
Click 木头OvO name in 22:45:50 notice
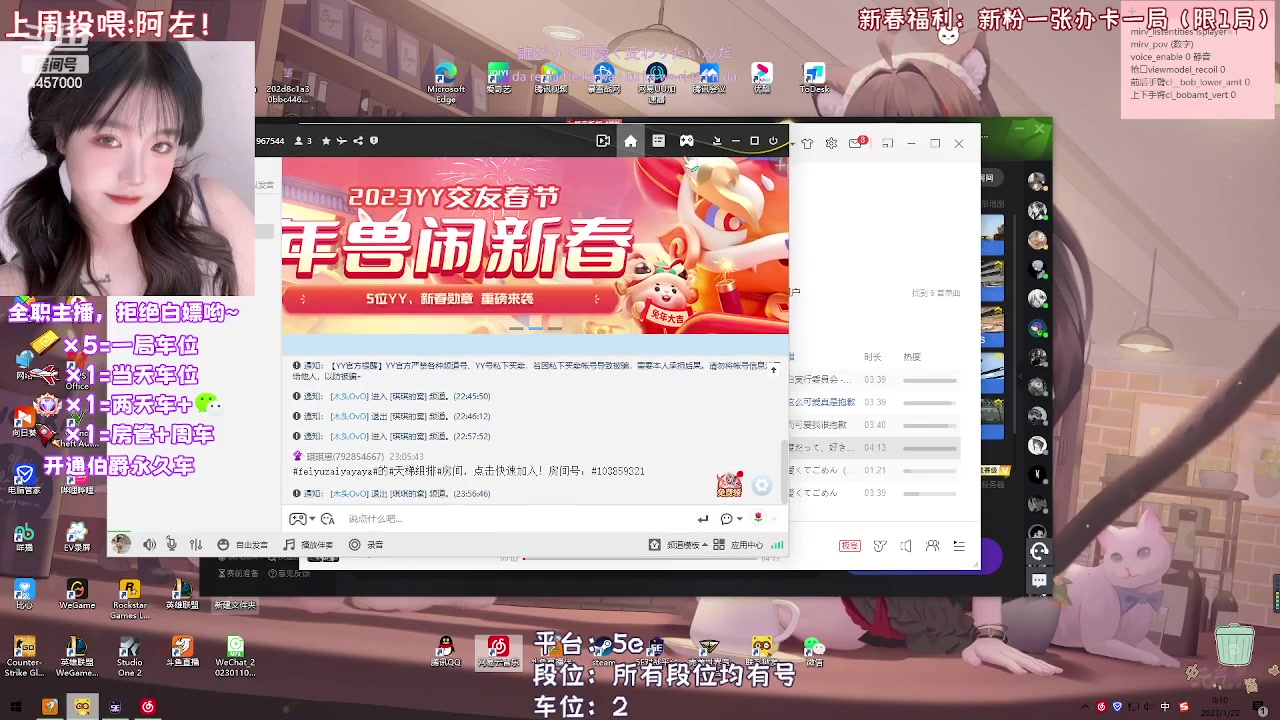pyautogui.click(x=349, y=397)
